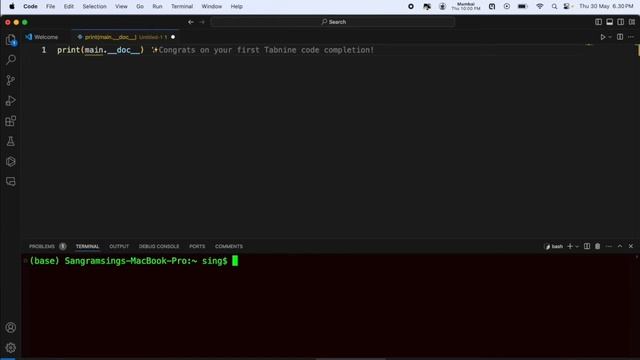Screen dimensions: 640x360
Task: Open Spotlight search in menu bar
Action: point(554,7)
